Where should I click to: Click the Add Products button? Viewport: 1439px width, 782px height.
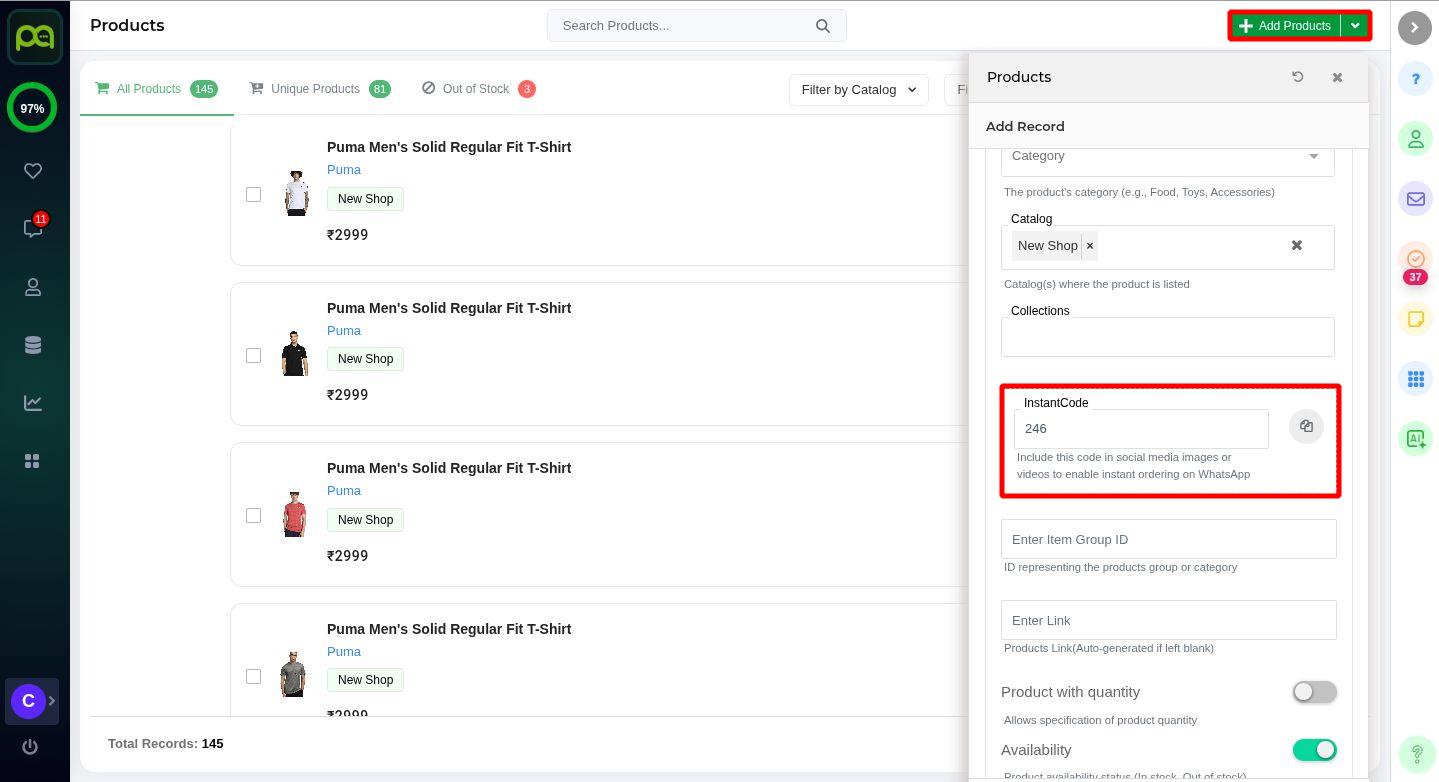pyautogui.click(x=1285, y=26)
